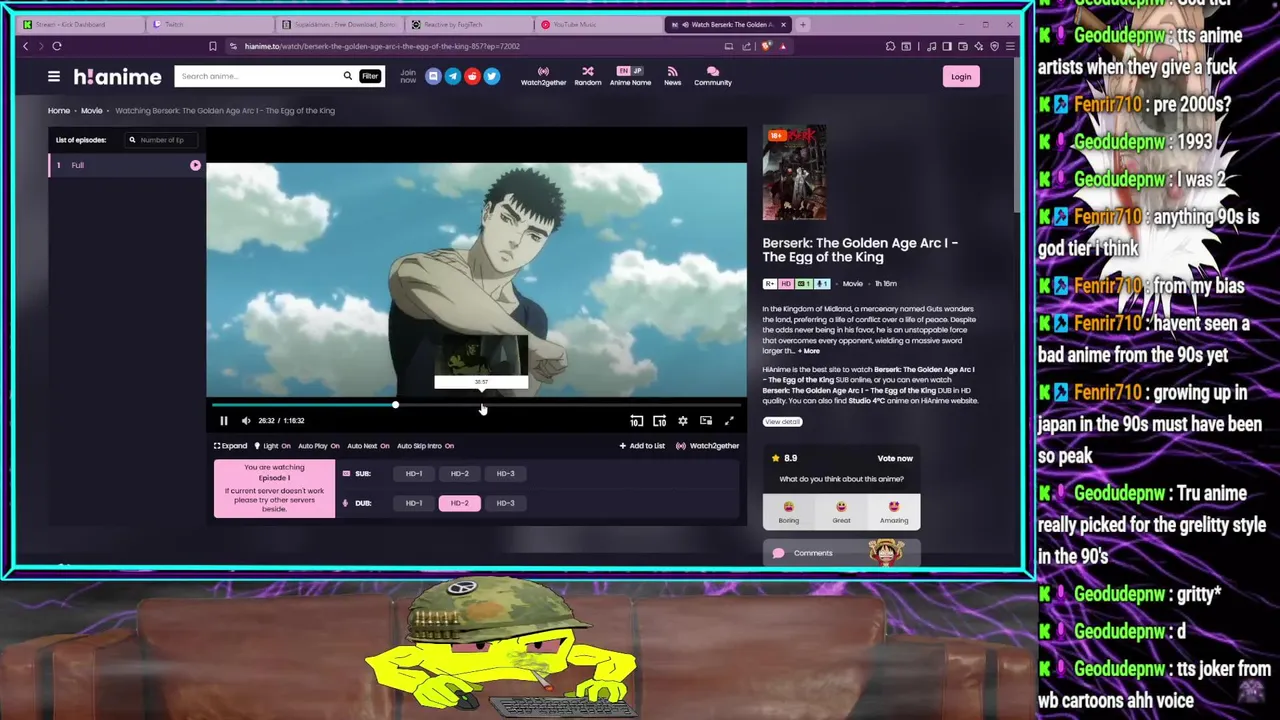Toggle the Light option

coord(273,446)
